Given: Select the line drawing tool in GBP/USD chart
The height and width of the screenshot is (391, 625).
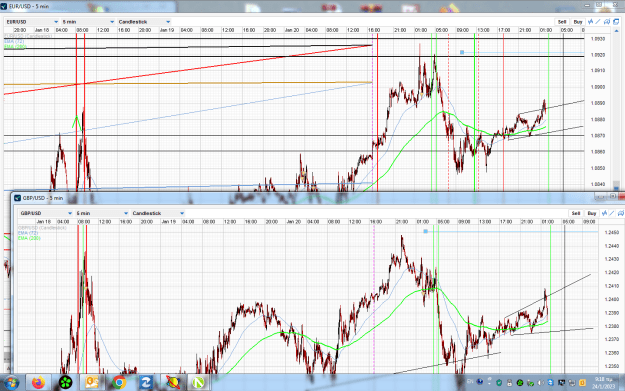Looking at the screenshot, I should [612, 213].
